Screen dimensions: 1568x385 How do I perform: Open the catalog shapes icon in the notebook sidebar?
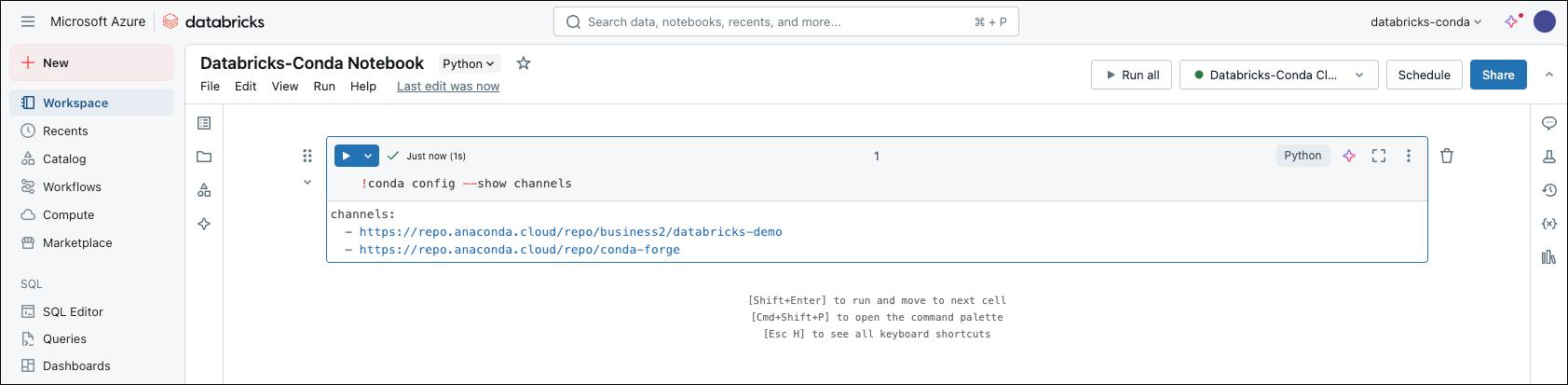tap(204, 190)
